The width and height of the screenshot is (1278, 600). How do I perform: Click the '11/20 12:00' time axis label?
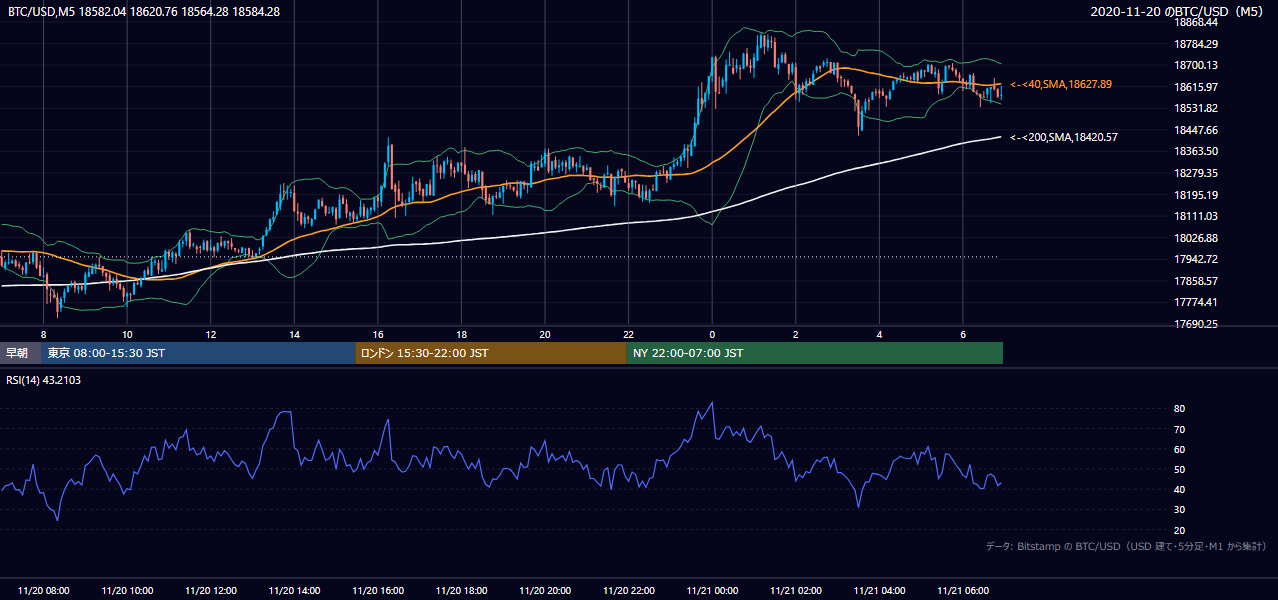[x=210, y=591]
